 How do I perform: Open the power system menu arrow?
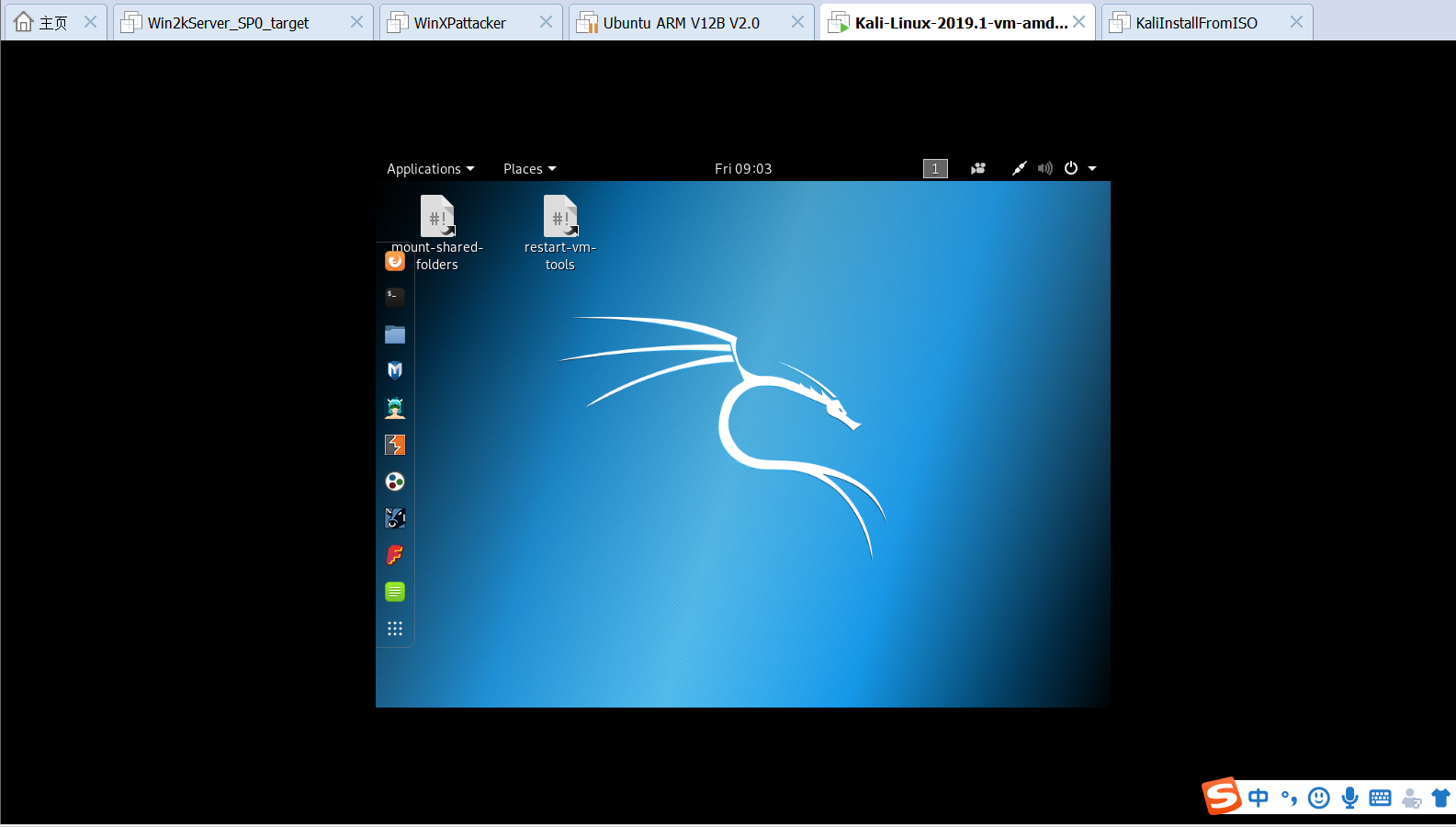pos(1092,168)
